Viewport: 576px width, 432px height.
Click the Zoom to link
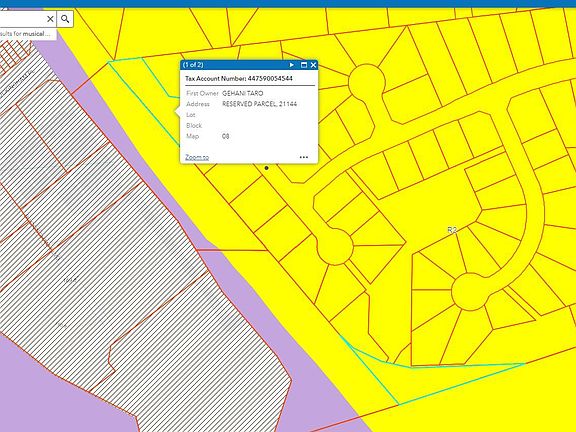pos(197,157)
